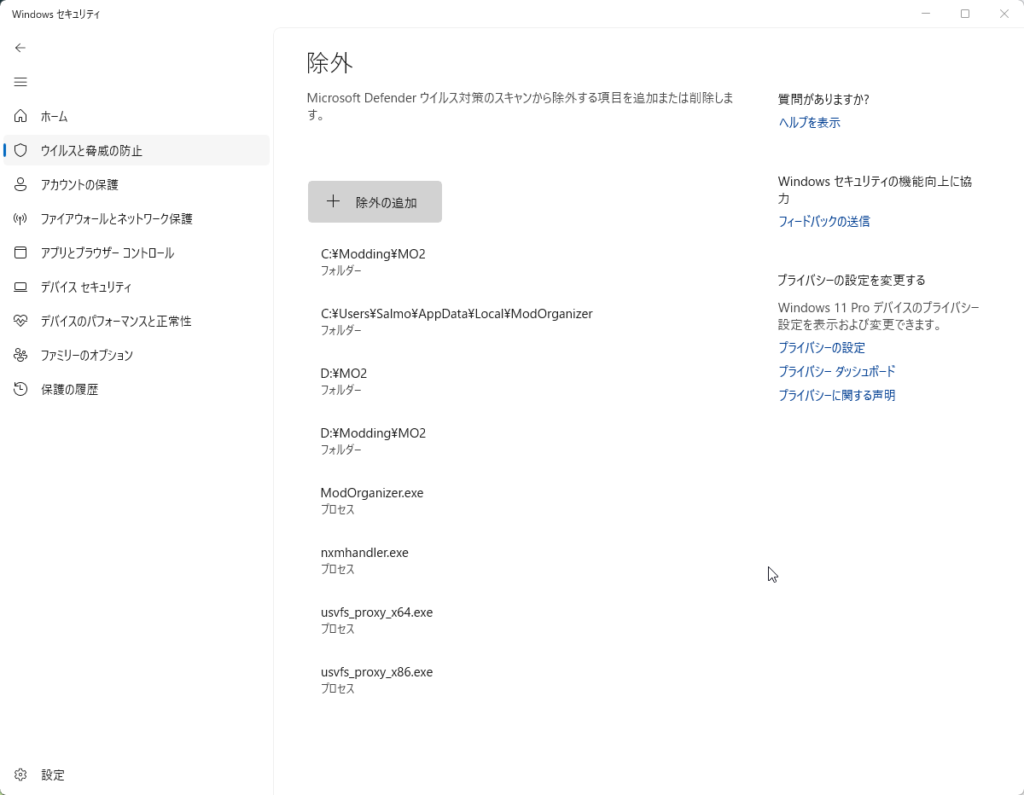Image resolution: width=1024 pixels, height=795 pixels.
Task: Click the アプリとブラウザー コントロール icon
Action: point(20,252)
